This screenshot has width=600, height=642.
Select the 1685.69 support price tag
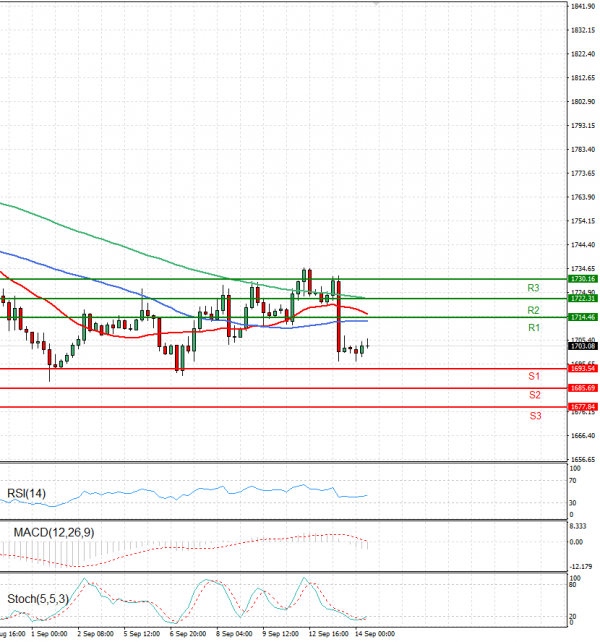click(583, 388)
